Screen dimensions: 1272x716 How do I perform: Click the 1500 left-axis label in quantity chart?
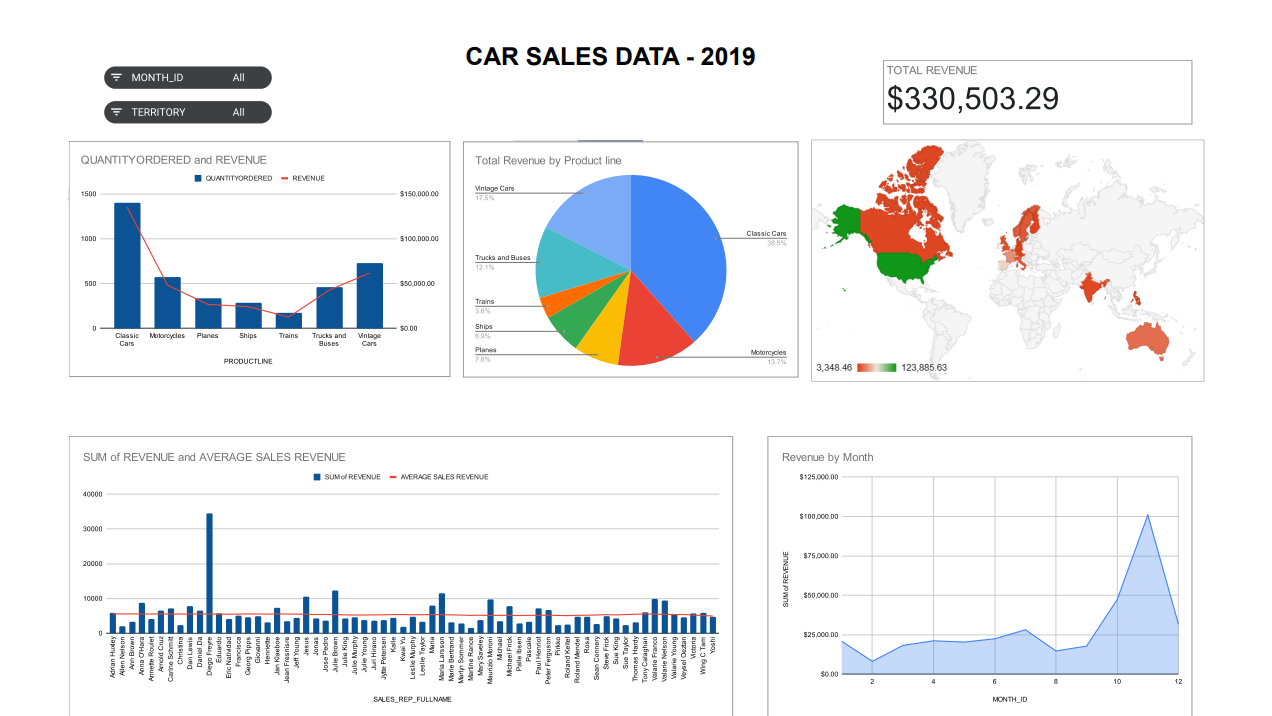pyautogui.click(x=89, y=194)
